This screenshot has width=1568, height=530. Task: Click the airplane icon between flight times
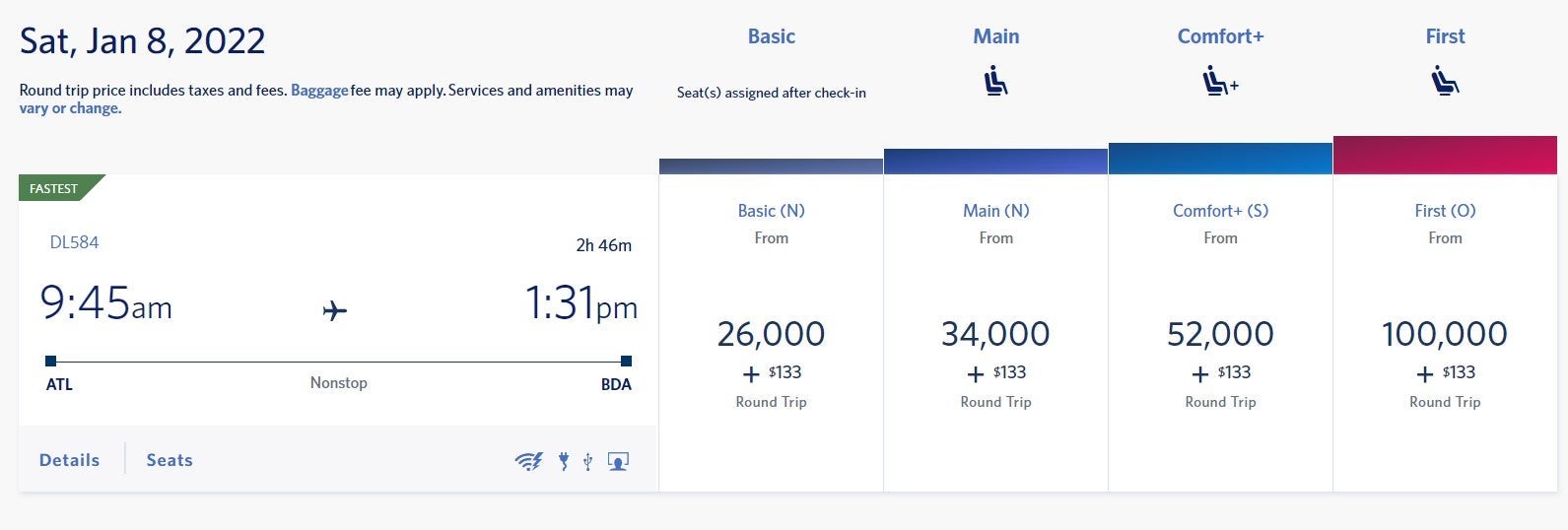(x=335, y=311)
